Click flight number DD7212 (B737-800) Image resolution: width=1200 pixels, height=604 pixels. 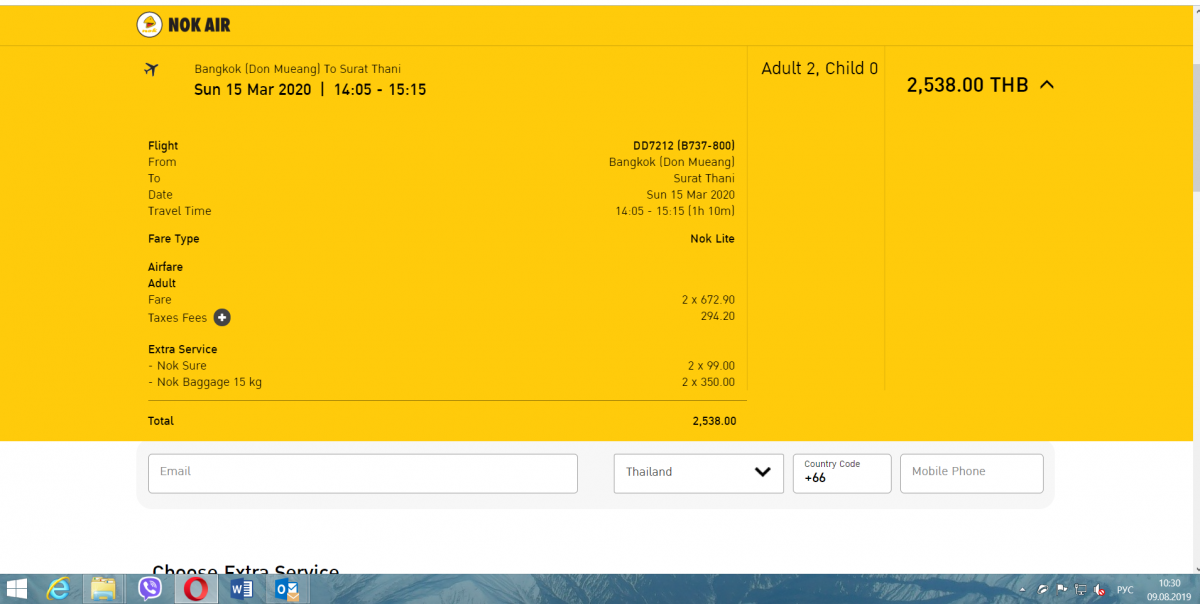[684, 146]
